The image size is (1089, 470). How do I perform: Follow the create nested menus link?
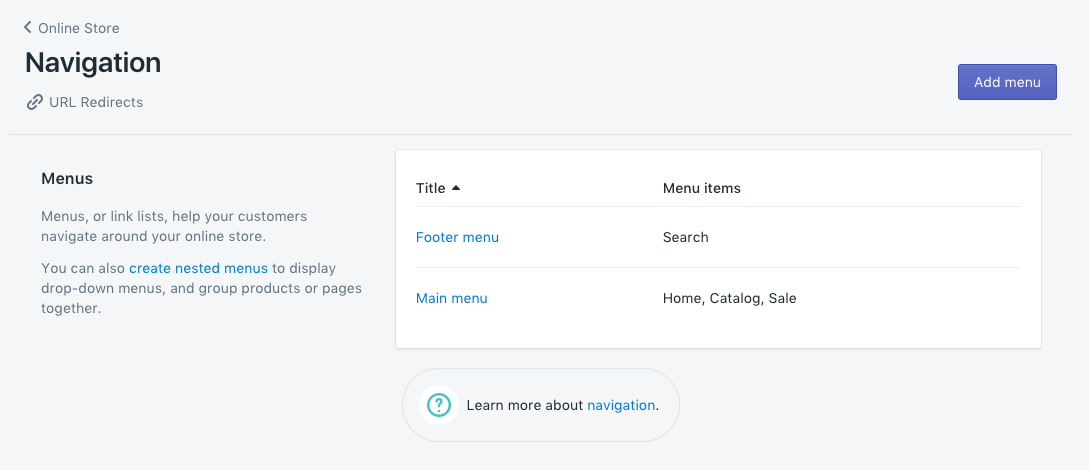point(198,268)
